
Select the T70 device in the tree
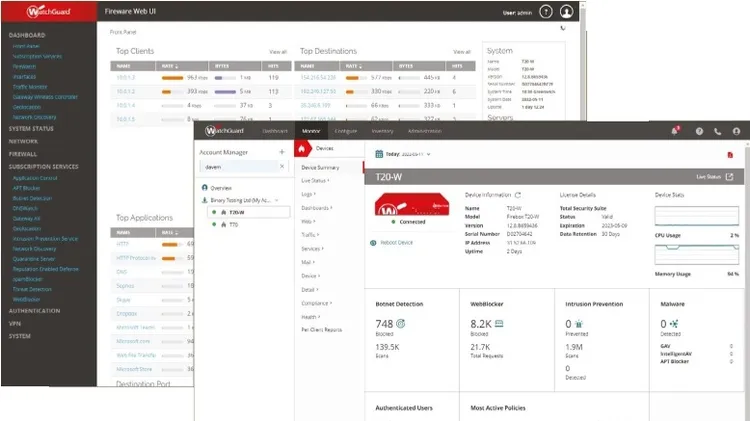coord(233,224)
